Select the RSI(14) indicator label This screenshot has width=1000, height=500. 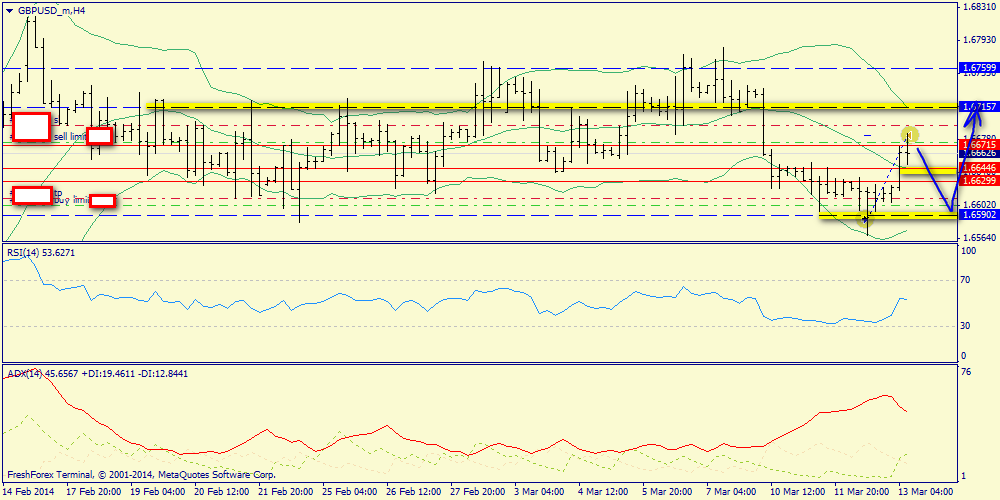pos(40,253)
